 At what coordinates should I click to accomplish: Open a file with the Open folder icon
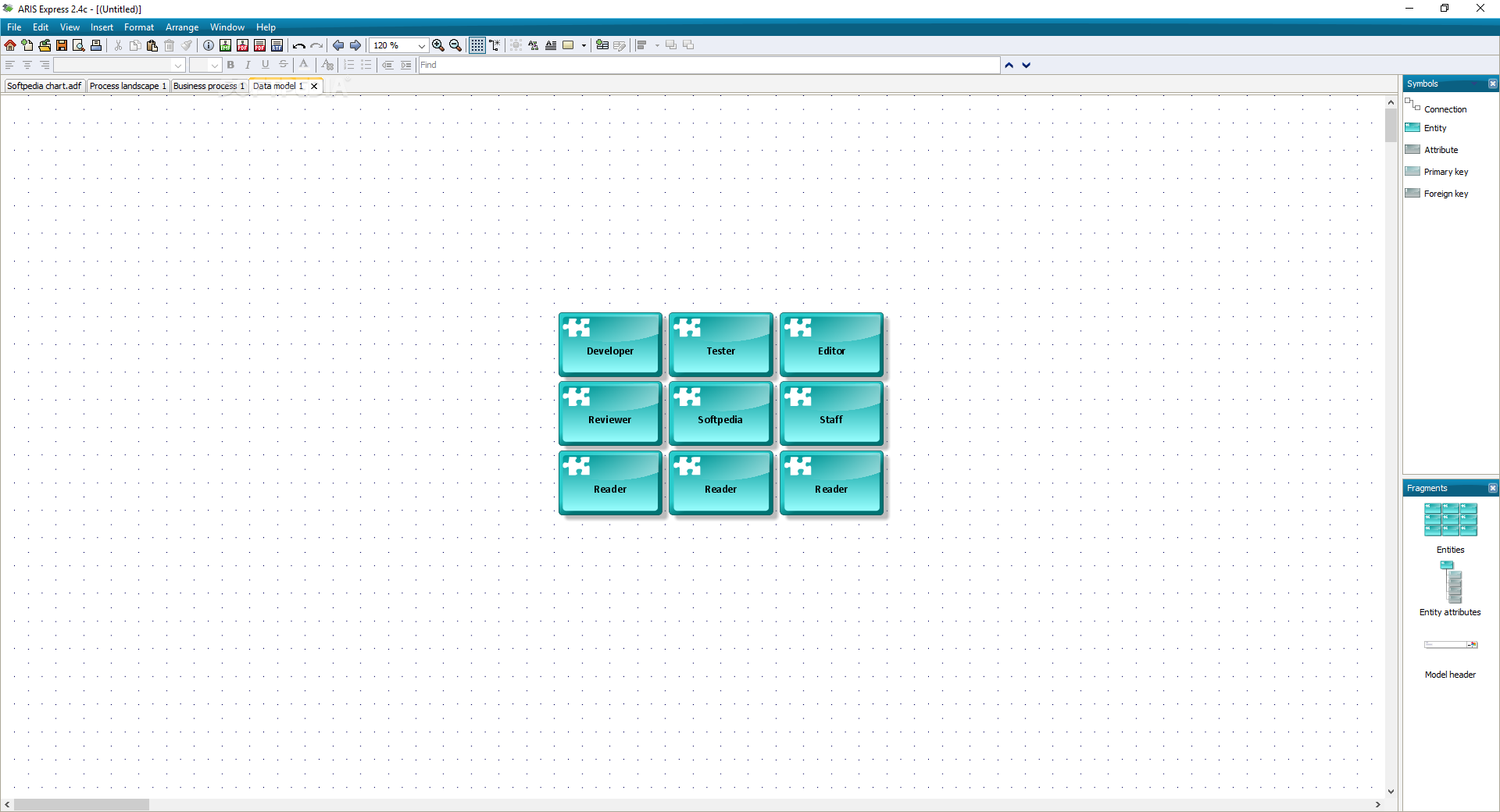45,45
